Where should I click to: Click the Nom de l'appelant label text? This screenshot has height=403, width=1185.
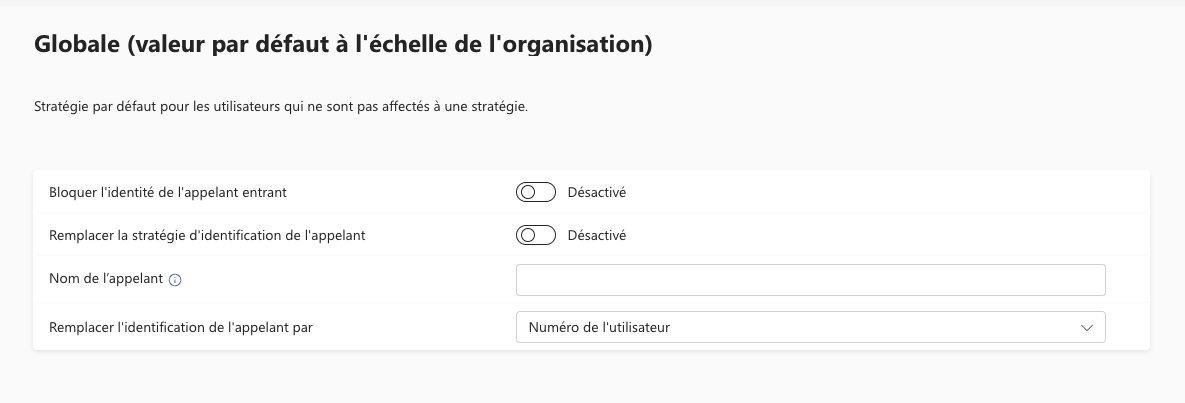click(x=106, y=278)
